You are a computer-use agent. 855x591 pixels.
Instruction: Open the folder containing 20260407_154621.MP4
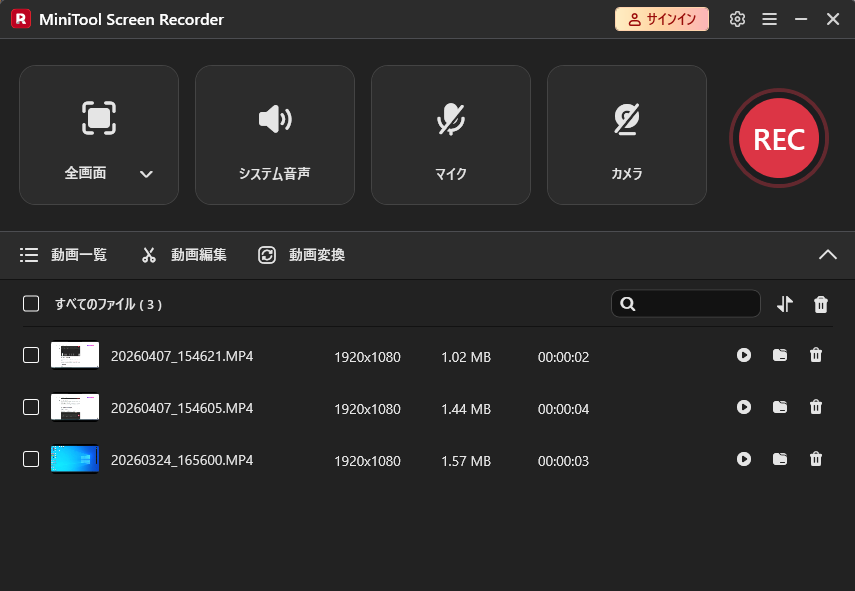pos(780,355)
